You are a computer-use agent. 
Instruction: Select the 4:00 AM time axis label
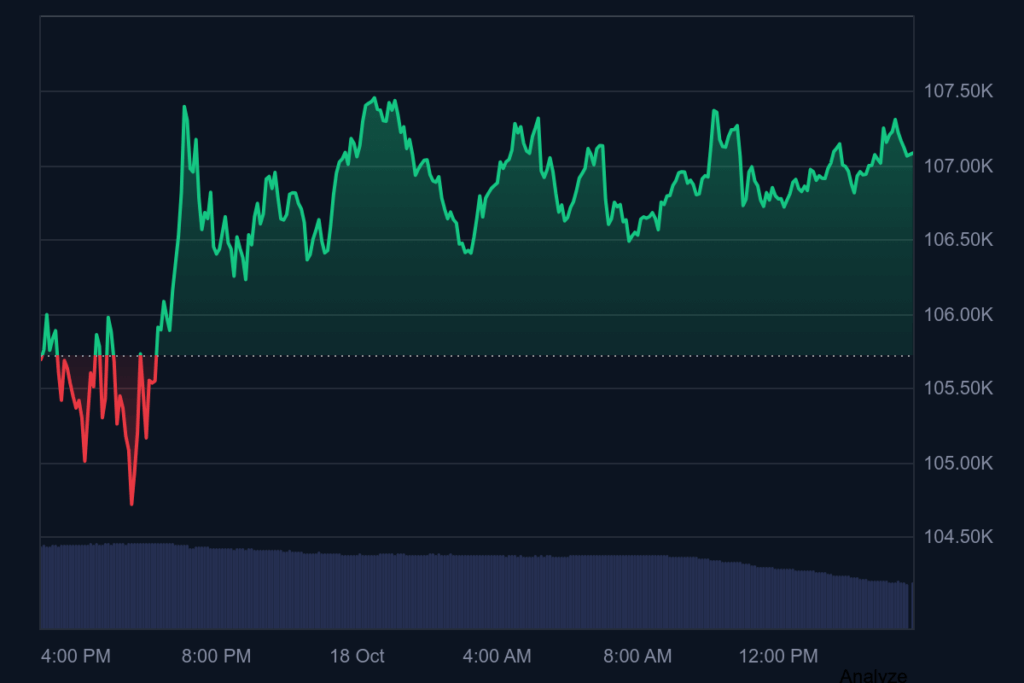click(x=497, y=656)
